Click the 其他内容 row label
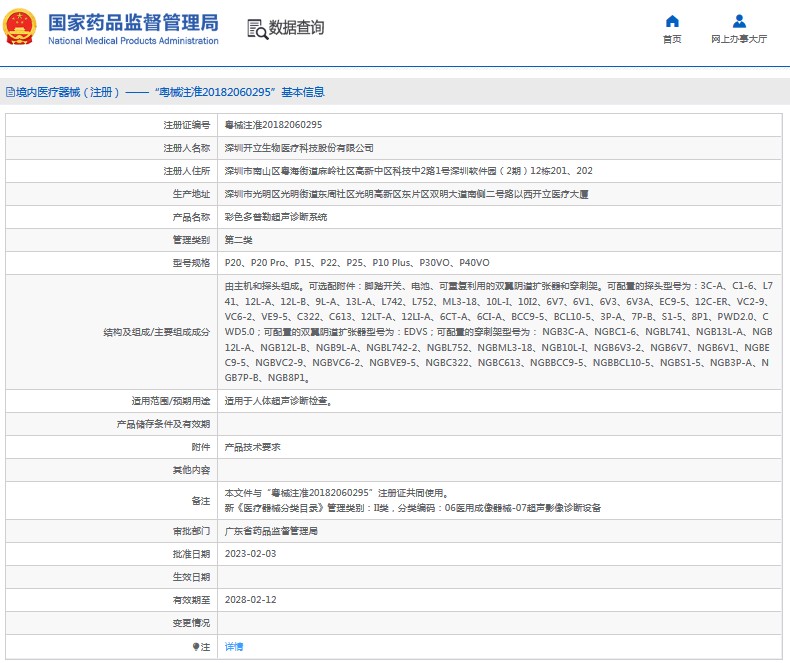The width and height of the screenshot is (790, 663). point(191,470)
